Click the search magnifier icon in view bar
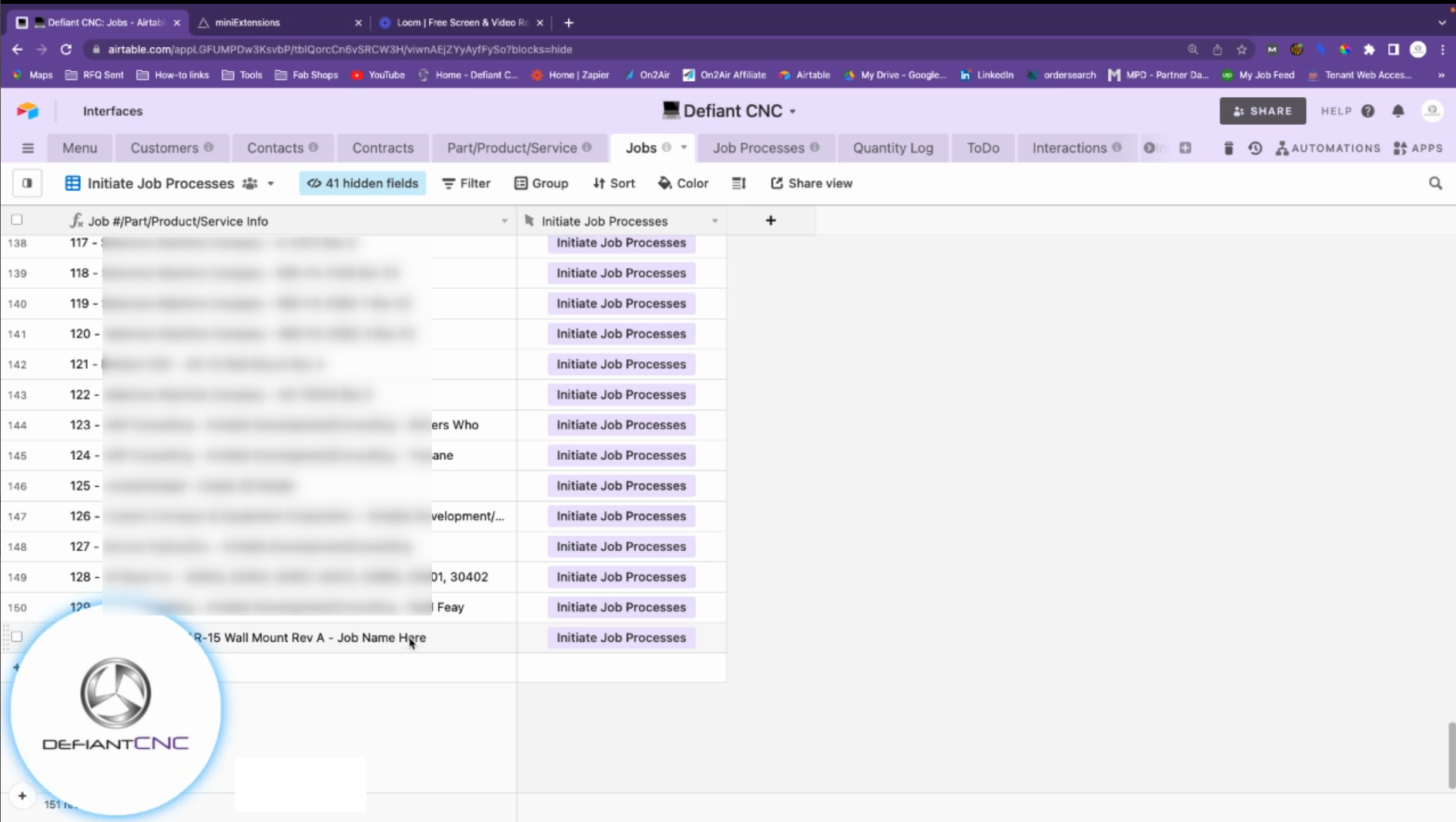 click(x=1435, y=183)
